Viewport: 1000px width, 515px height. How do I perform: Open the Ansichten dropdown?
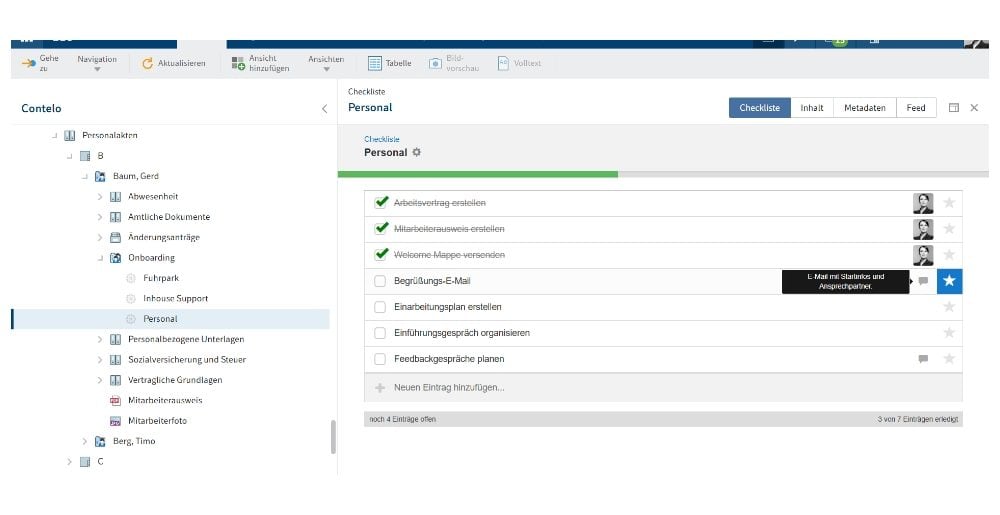pyautogui.click(x=326, y=63)
